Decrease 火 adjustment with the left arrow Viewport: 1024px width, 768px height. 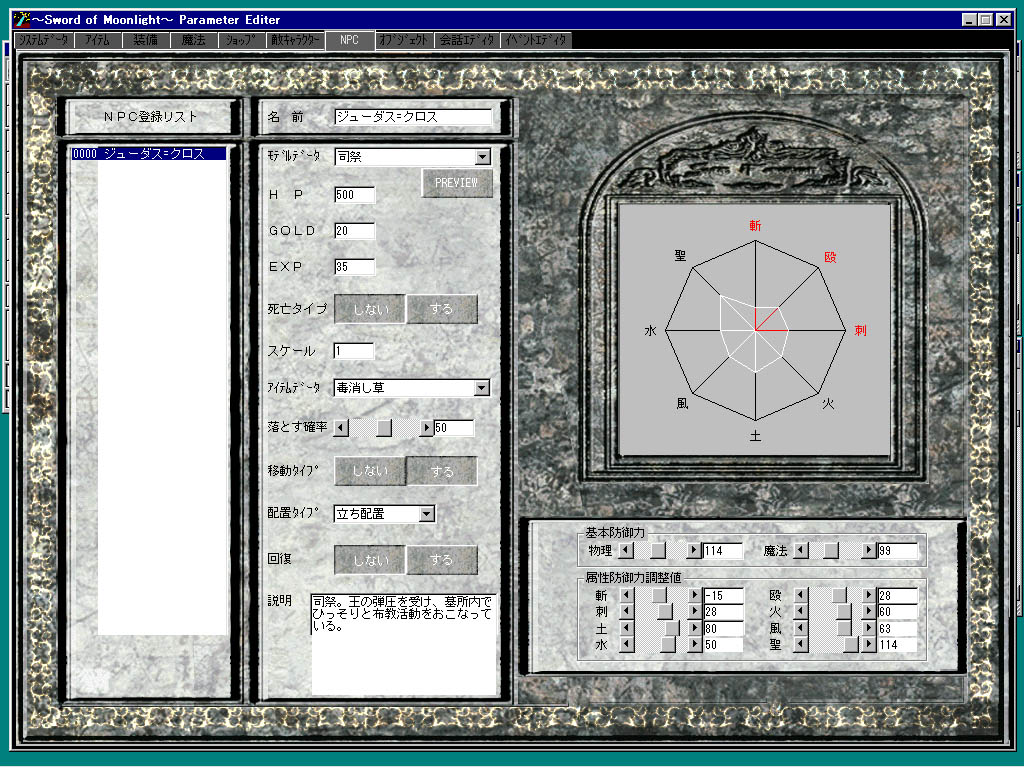click(801, 612)
